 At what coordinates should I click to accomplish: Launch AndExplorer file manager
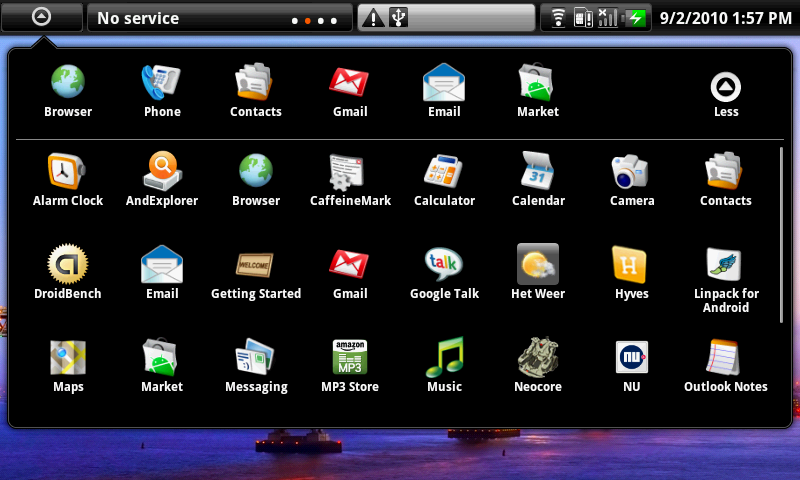click(x=162, y=180)
